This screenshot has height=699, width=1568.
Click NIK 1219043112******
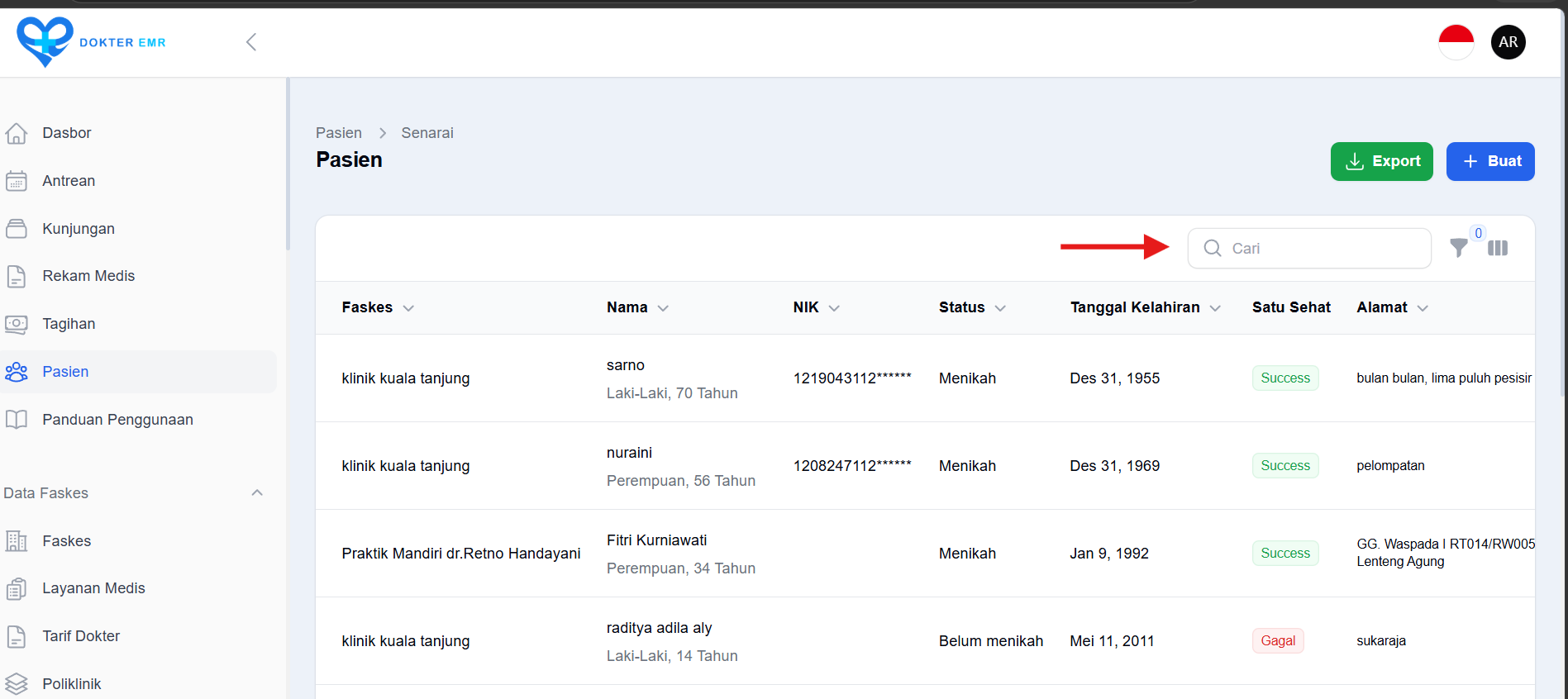point(852,378)
